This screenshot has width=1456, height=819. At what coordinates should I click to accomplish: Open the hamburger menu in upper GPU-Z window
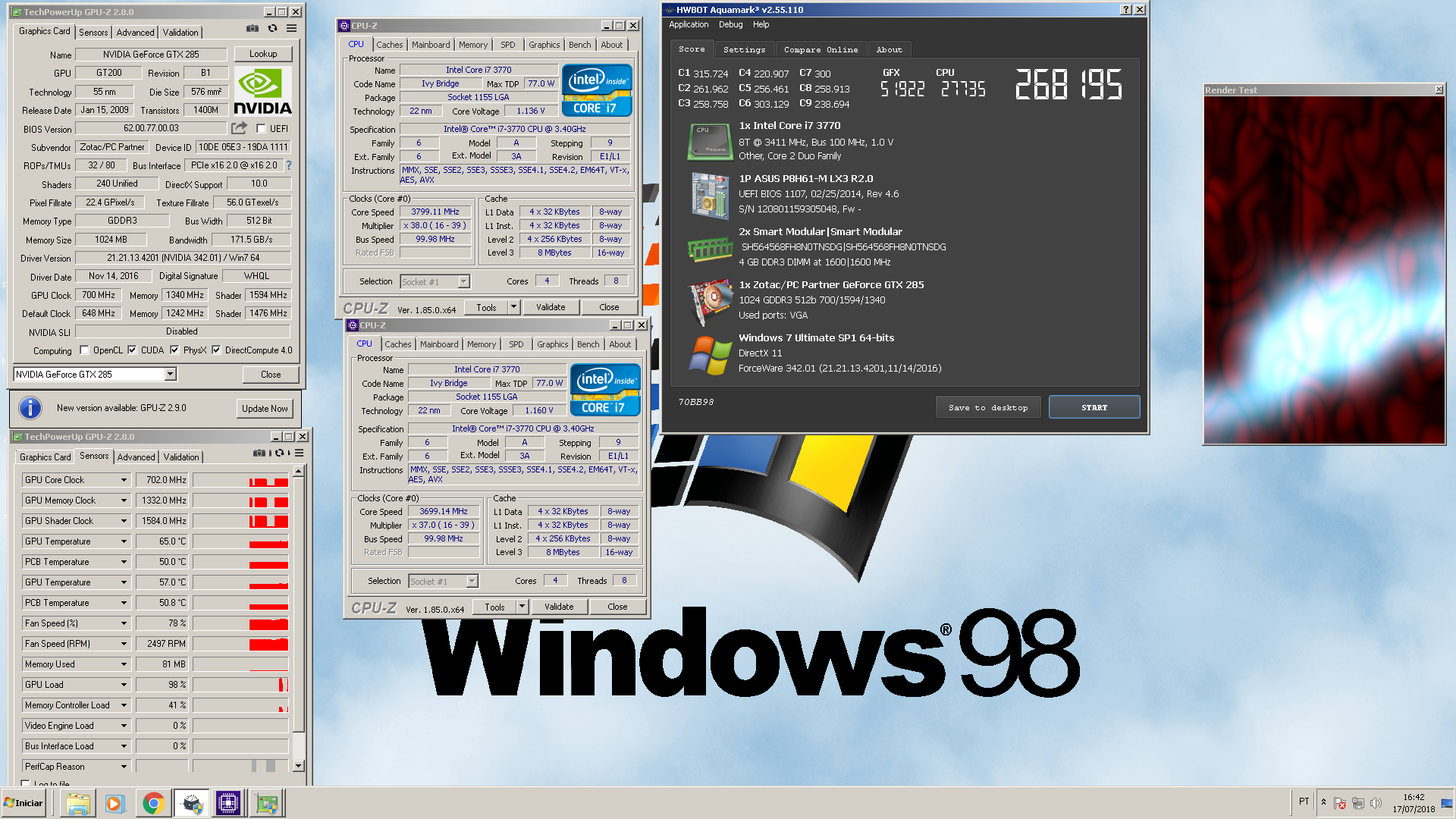pyautogui.click(x=291, y=29)
